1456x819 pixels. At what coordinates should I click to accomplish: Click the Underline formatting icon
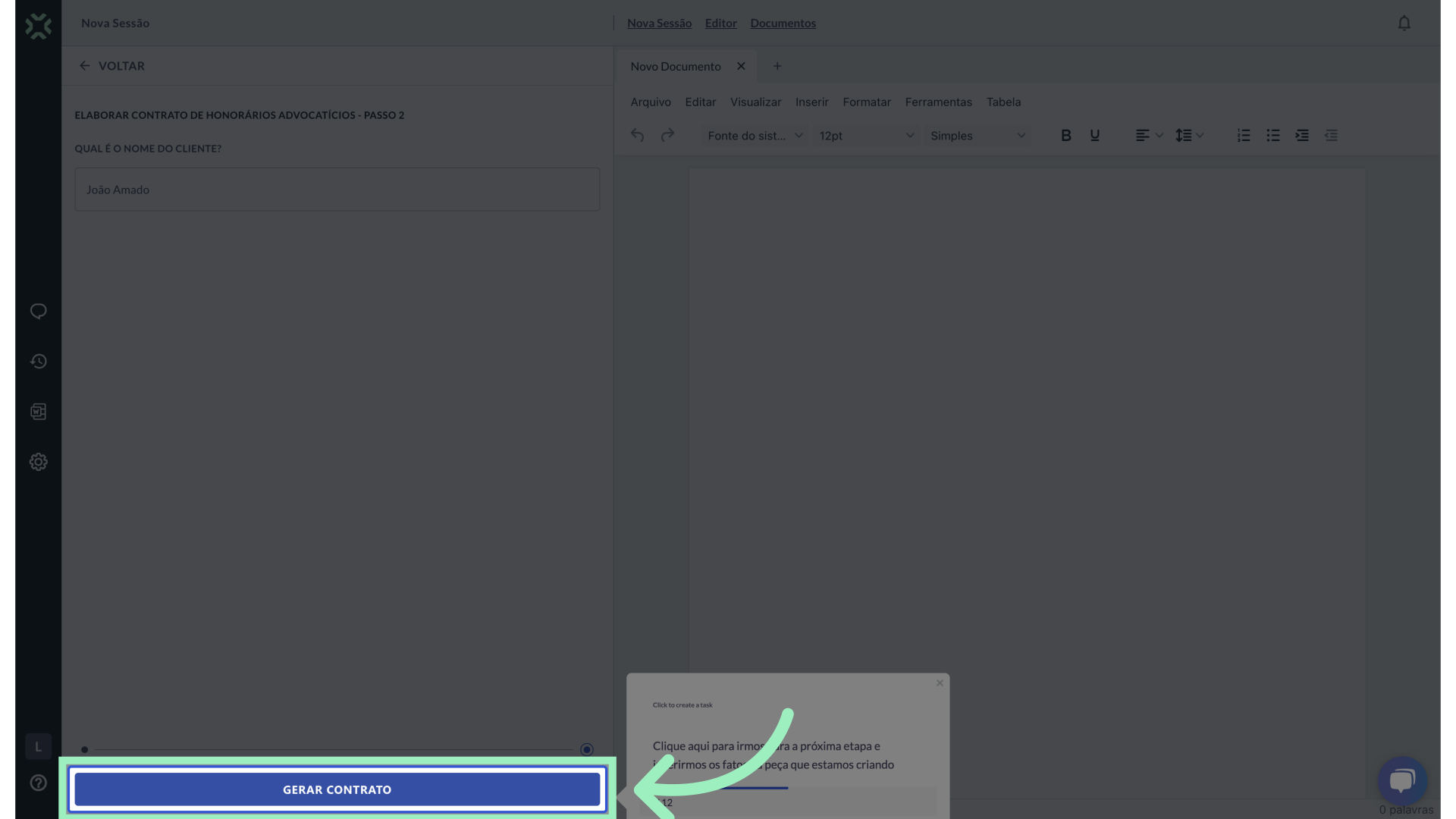click(x=1094, y=136)
